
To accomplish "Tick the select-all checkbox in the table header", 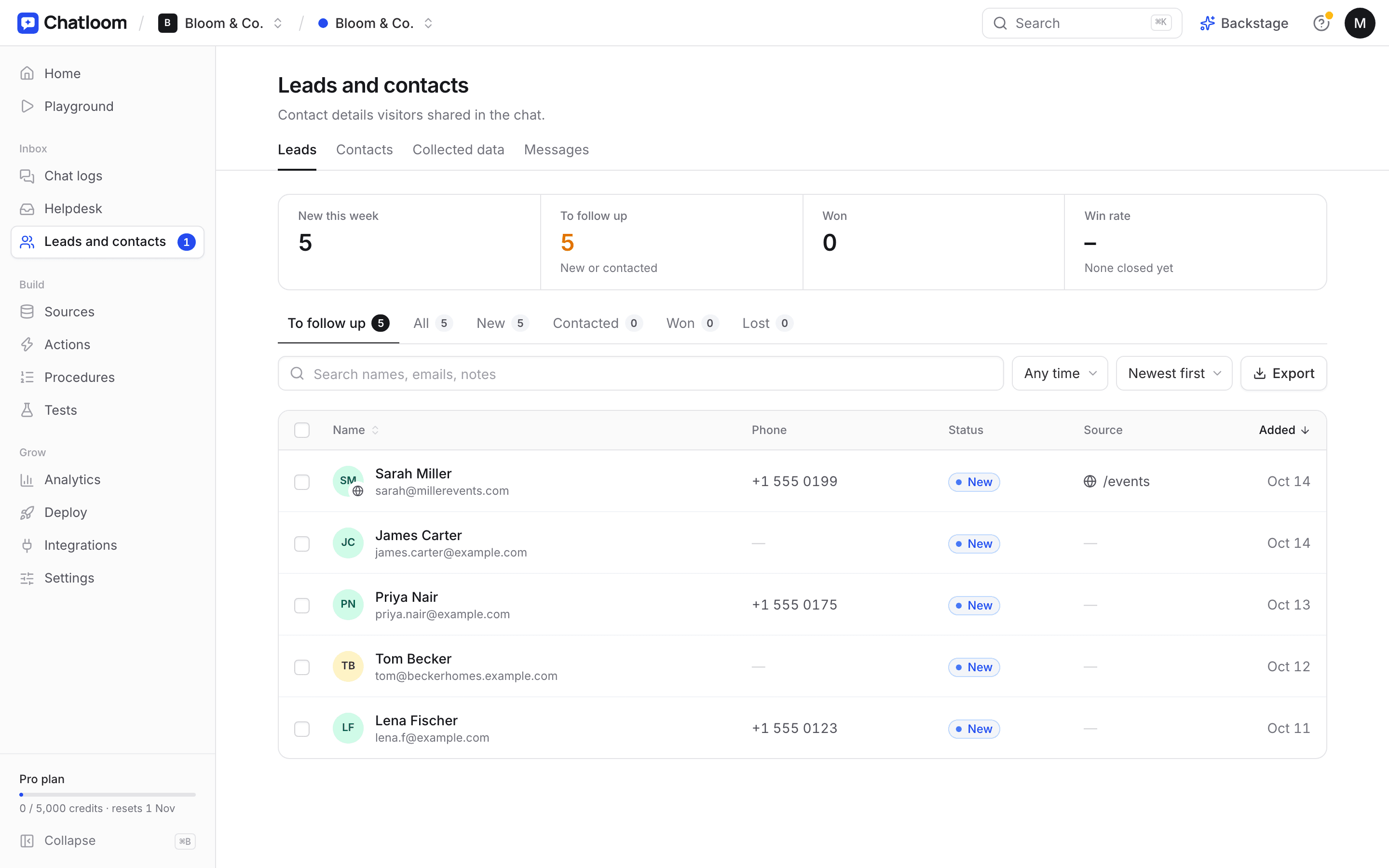I will (302, 430).
